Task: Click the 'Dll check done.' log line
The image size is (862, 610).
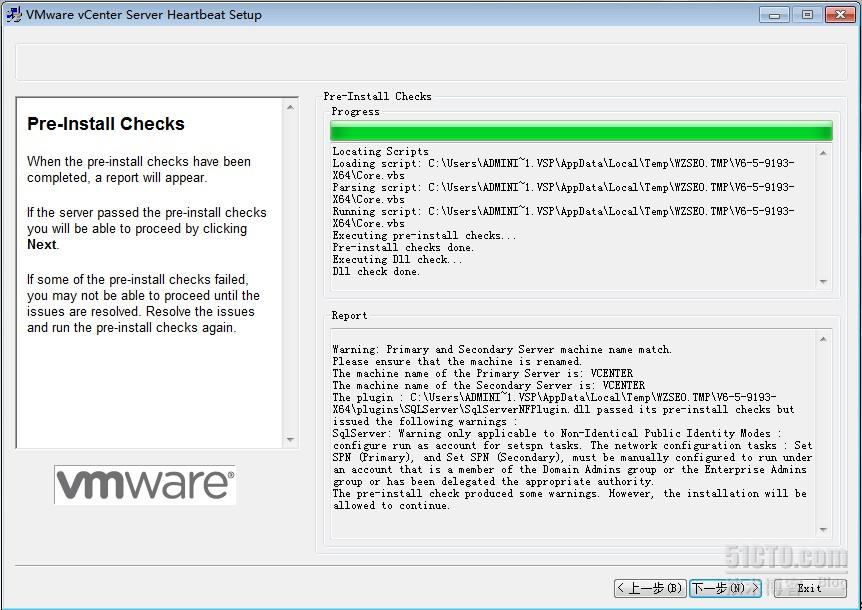Action: 376,271
